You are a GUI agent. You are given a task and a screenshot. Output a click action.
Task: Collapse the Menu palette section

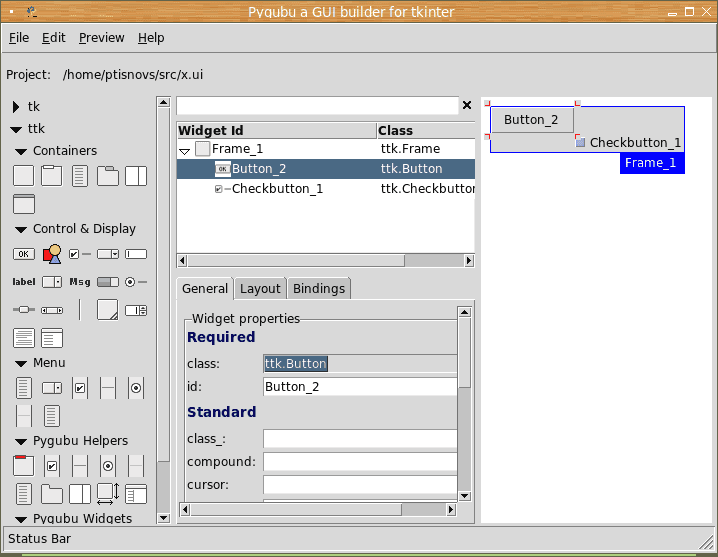coord(21,364)
